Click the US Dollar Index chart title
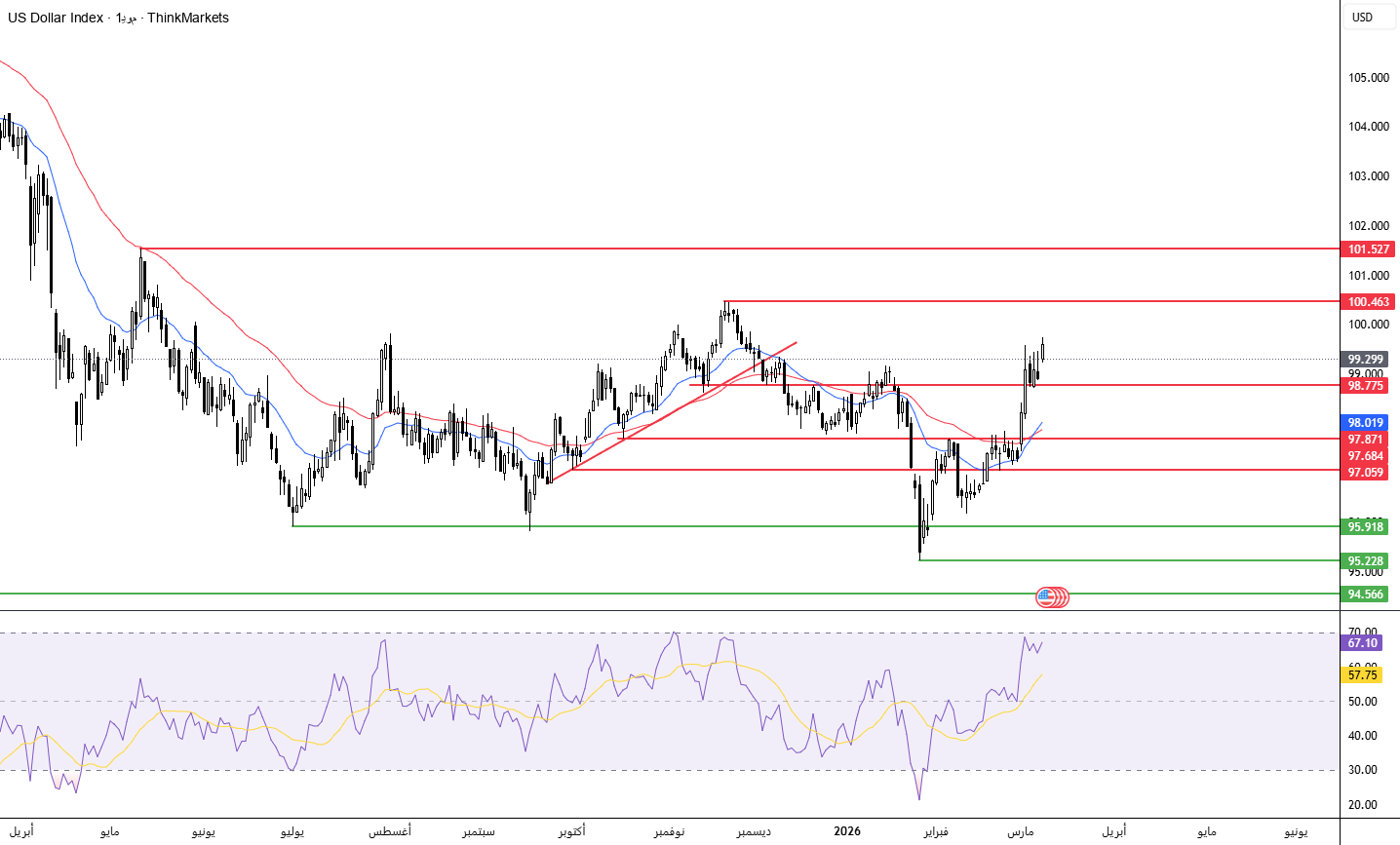The image size is (1400, 845). point(56,18)
